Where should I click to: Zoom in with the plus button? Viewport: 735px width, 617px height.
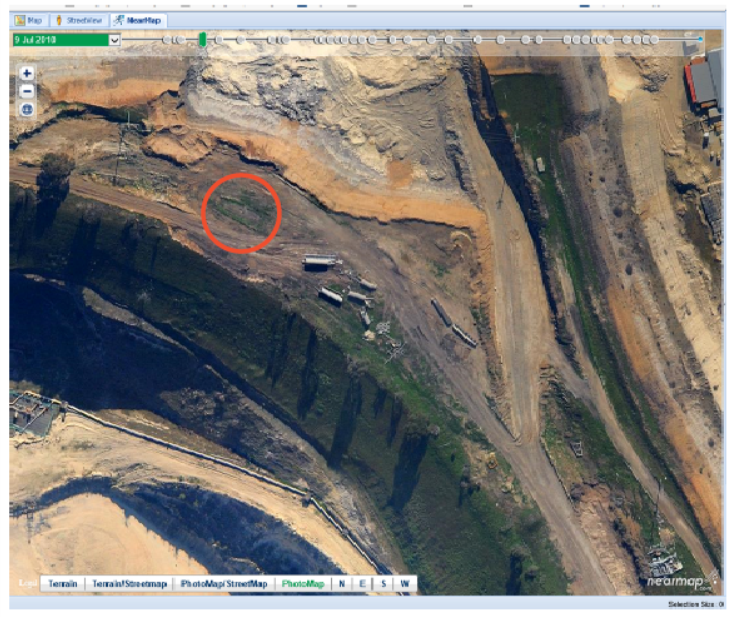click(x=27, y=73)
